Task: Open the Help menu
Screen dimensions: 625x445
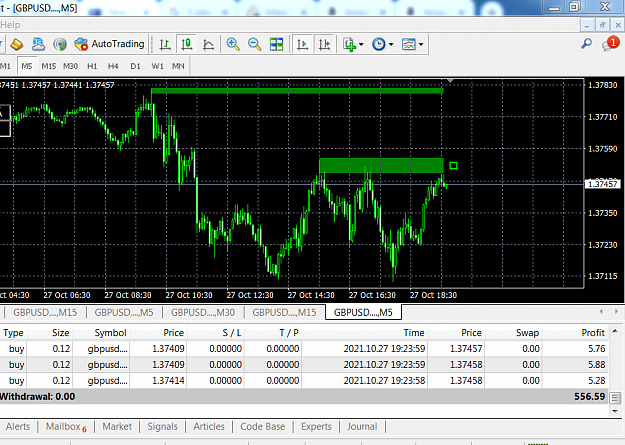Action: [x=10, y=25]
